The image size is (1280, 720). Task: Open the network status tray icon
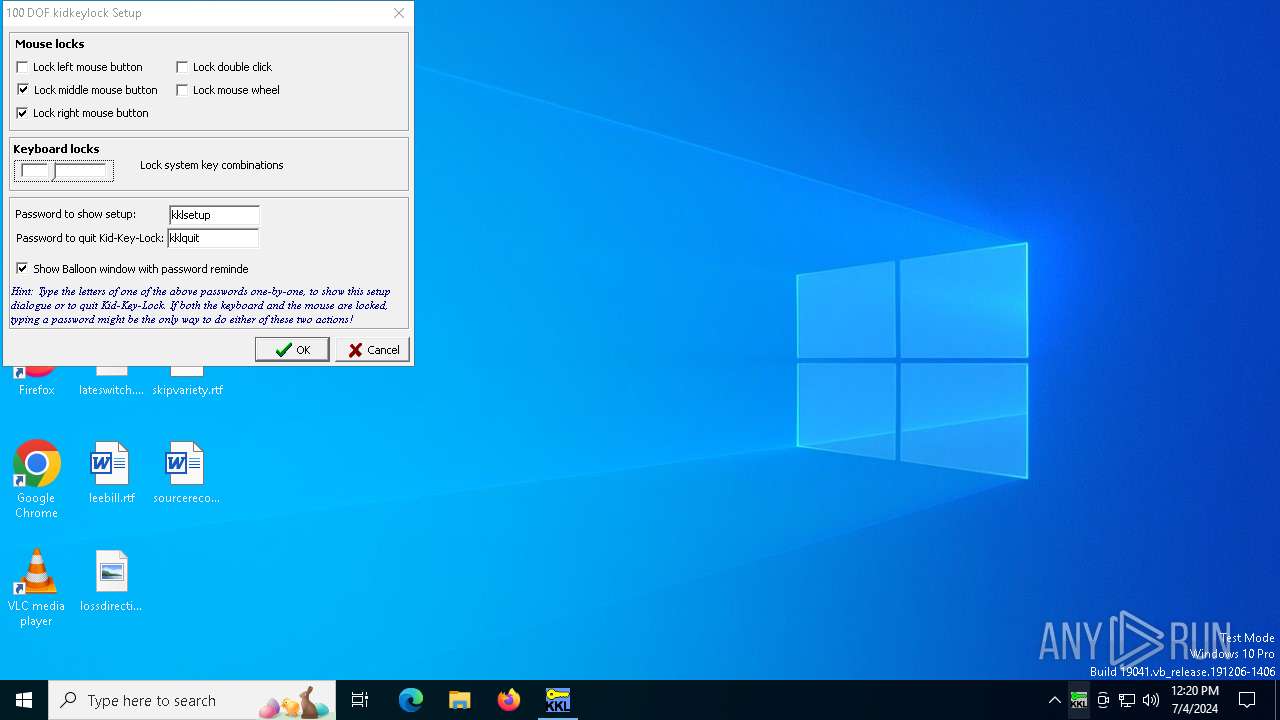[1127, 700]
